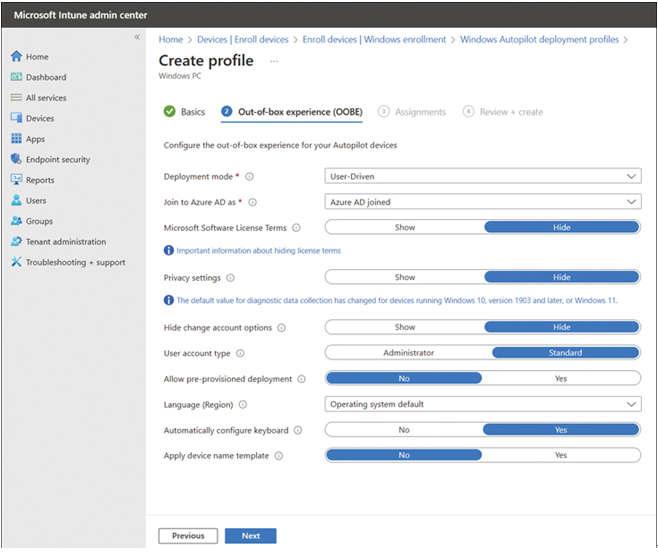Open Important information about hiding license terms link
The height and width of the screenshot is (552, 658).
pos(258,251)
